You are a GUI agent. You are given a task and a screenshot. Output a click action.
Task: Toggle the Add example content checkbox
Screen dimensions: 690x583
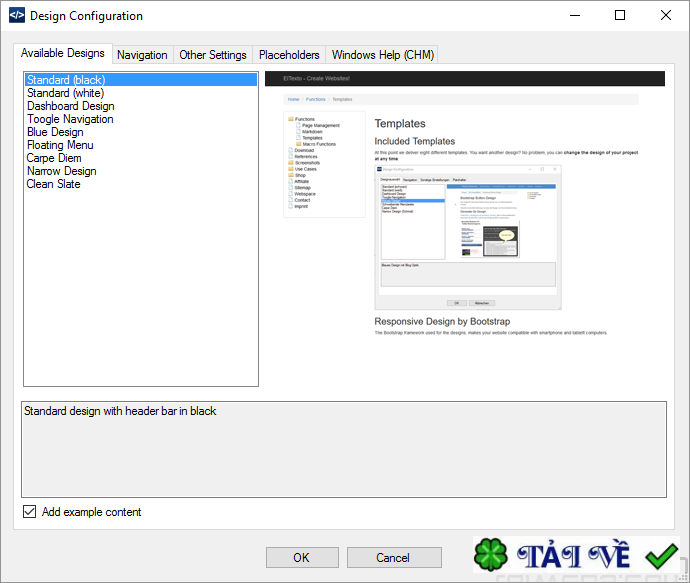pos(29,512)
